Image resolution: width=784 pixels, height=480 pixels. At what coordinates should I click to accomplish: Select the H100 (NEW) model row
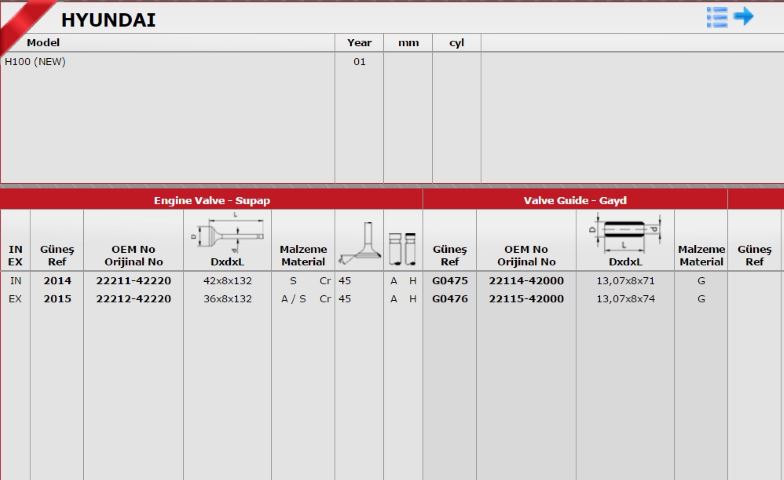[x=35, y=62]
